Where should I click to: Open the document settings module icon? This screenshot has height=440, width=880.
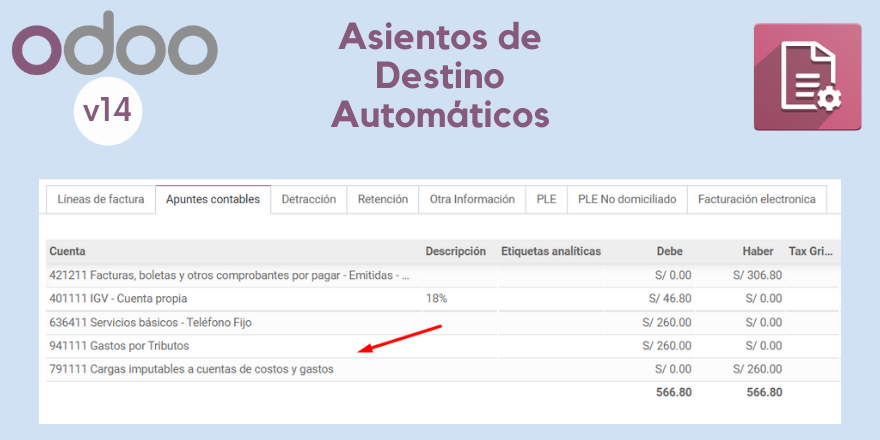point(807,77)
